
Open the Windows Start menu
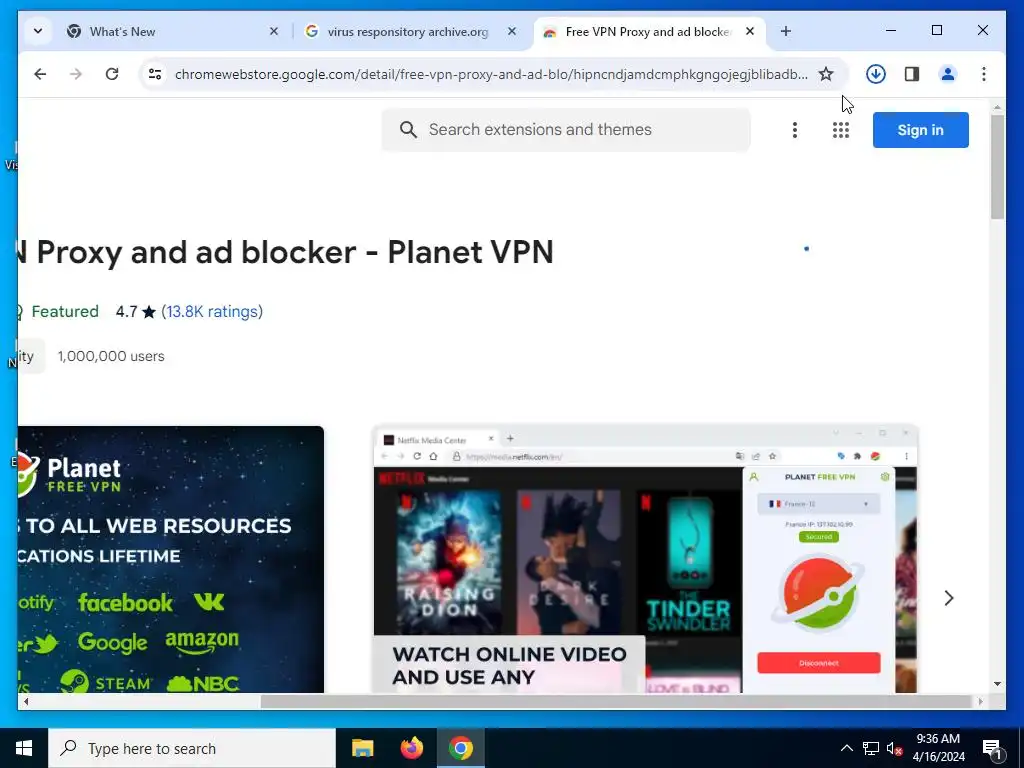click(x=24, y=748)
